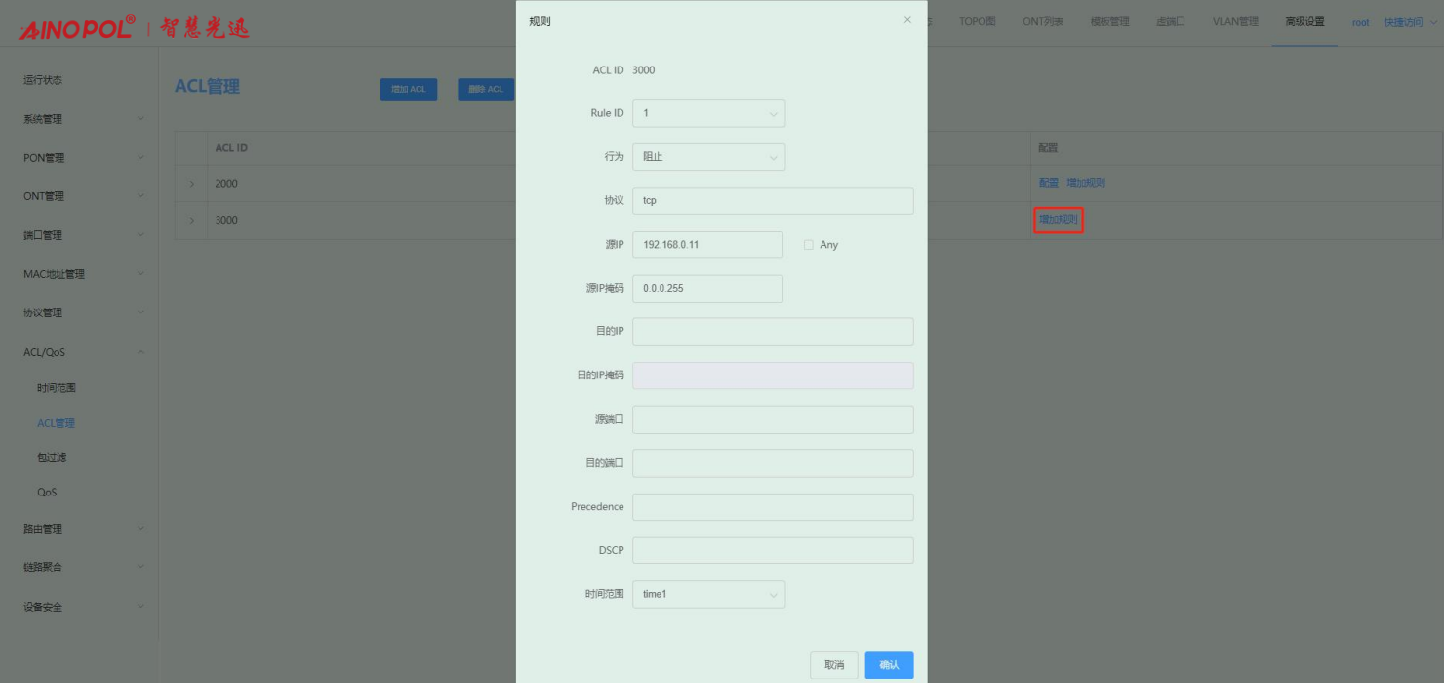This screenshot has width=1444, height=683.
Task: Select 包过滤 in the sidebar
Action: coord(52,458)
